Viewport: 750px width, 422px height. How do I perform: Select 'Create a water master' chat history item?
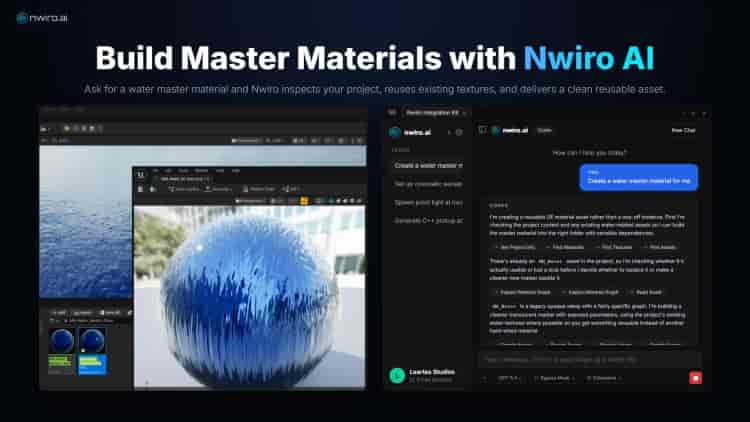[x=427, y=164]
